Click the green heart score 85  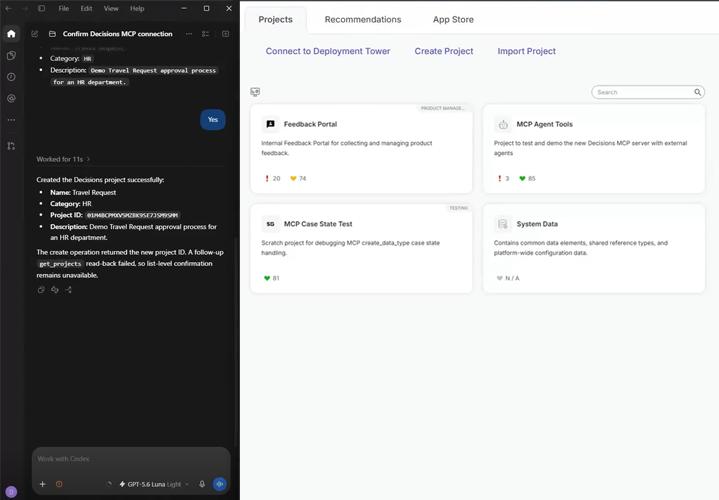(x=527, y=178)
